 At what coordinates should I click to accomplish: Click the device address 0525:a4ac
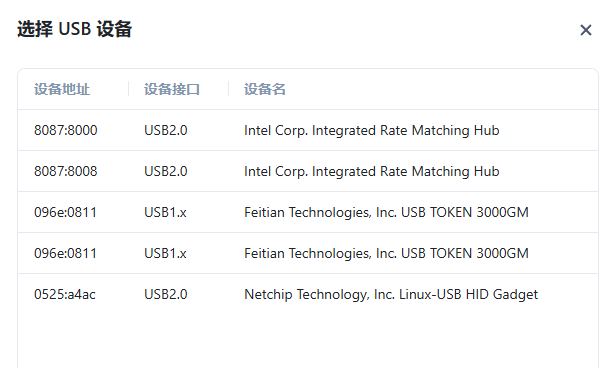tap(65, 294)
